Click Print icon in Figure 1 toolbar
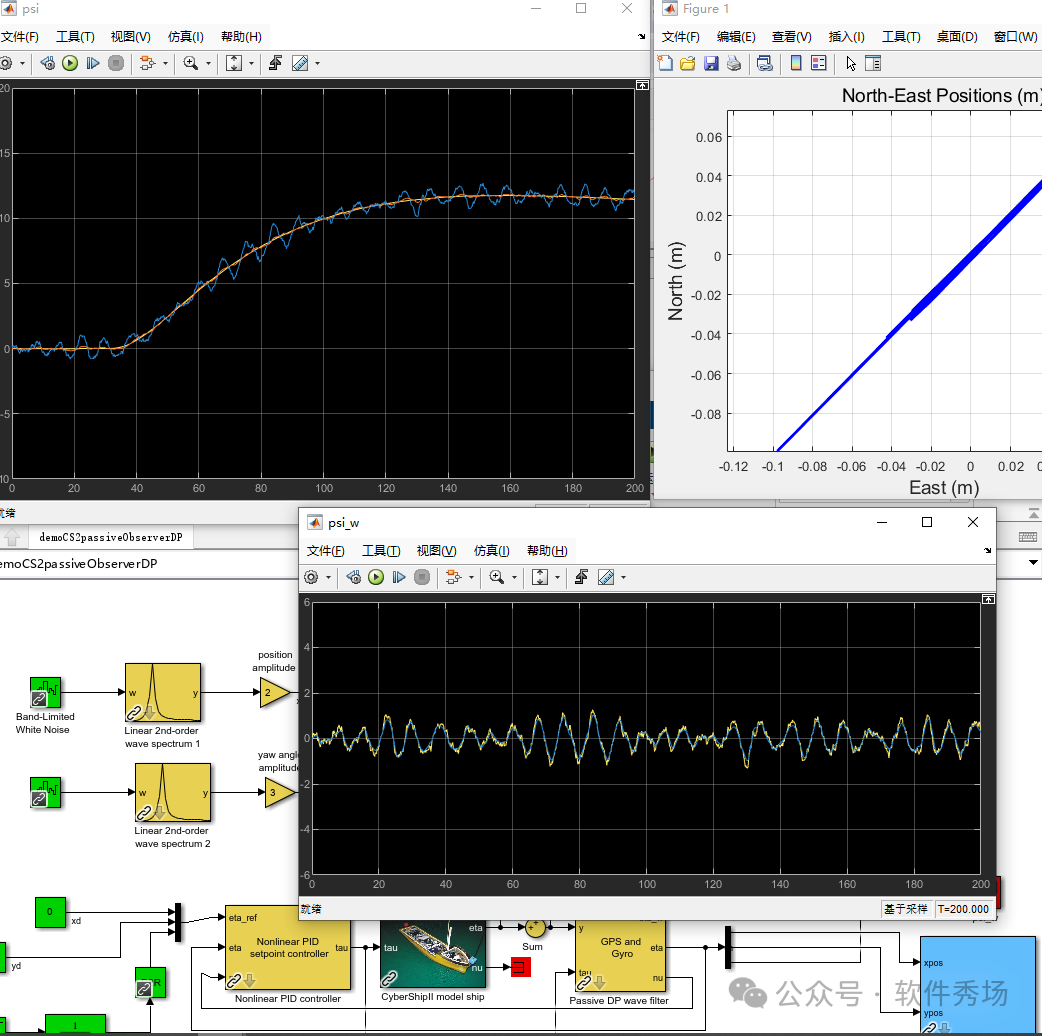The image size is (1042, 1036). pos(734,64)
